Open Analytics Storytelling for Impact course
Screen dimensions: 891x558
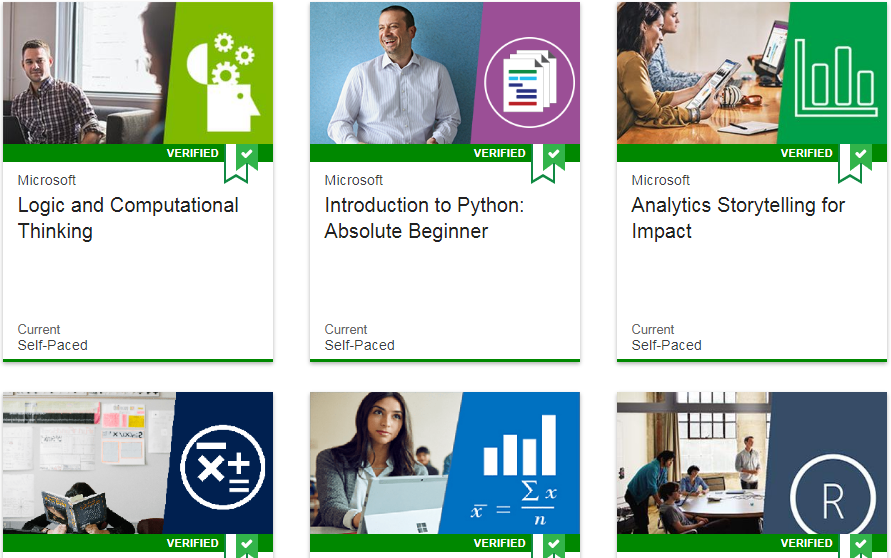[x=738, y=218]
